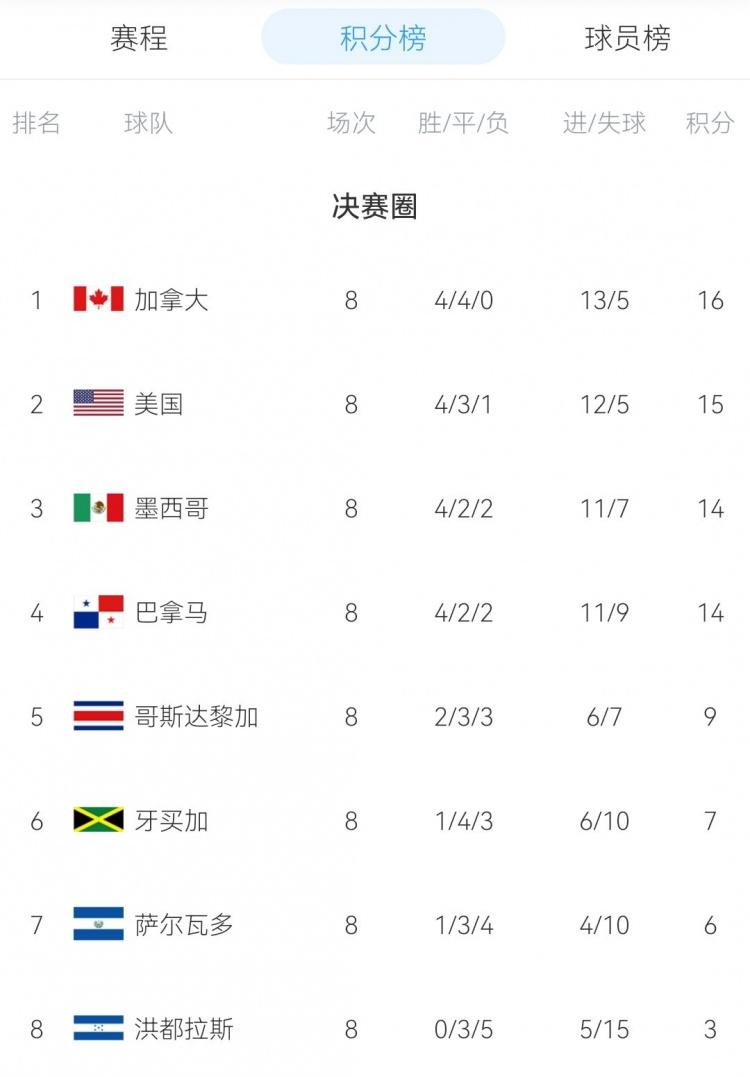The width and height of the screenshot is (750, 1077).
Task: Tap the 进/失球 column header
Action: tap(604, 123)
